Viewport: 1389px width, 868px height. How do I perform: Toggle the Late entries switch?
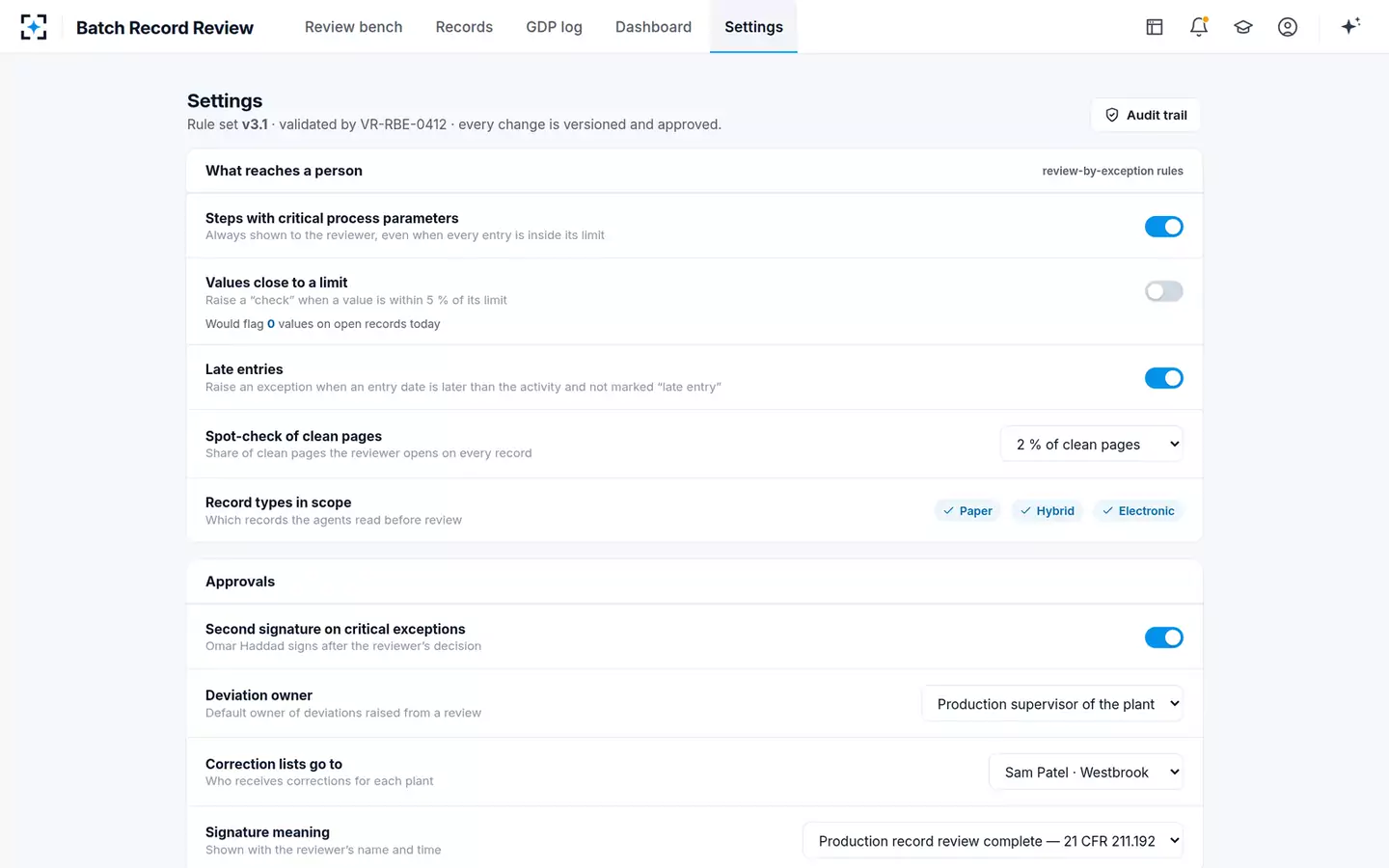pyautogui.click(x=1163, y=378)
